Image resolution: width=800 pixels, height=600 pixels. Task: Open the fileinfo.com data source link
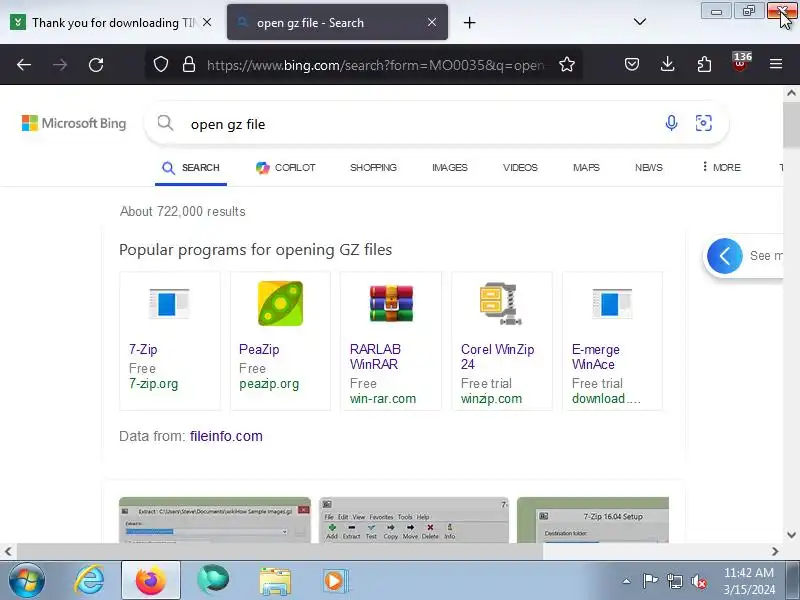(x=226, y=436)
